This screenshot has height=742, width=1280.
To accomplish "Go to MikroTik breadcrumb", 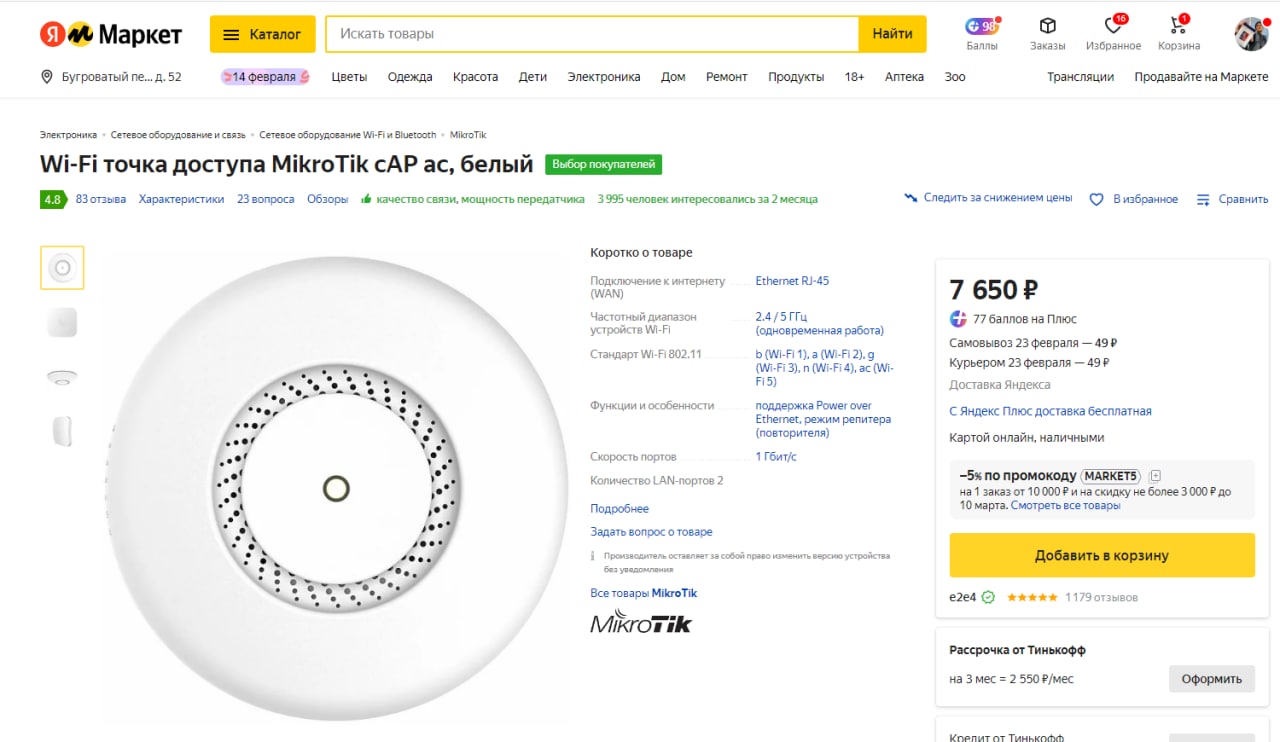I will [x=468, y=135].
